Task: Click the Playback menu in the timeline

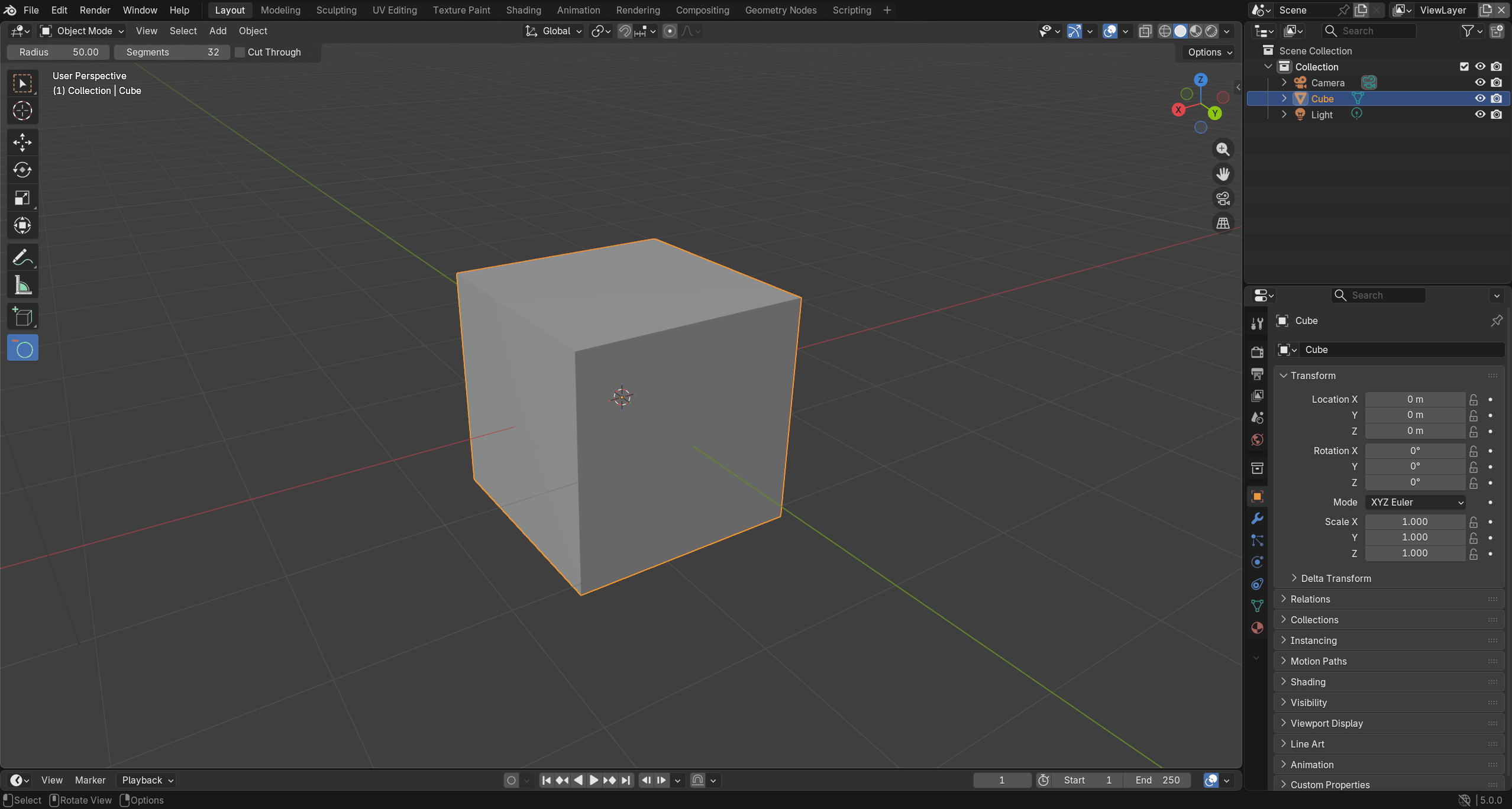Action: [144, 780]
